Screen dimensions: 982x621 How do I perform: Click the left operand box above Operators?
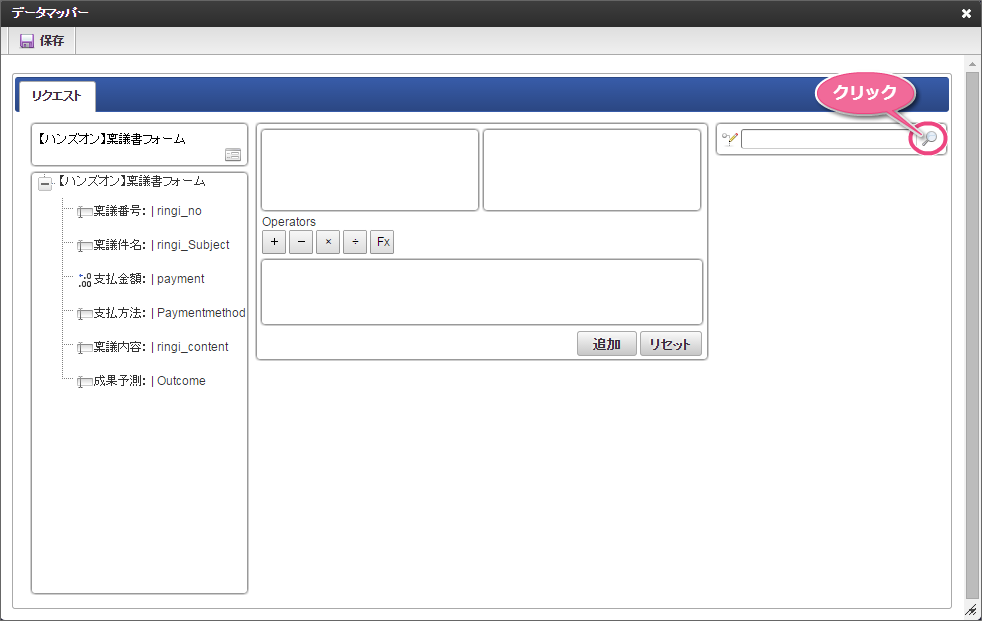[x=370, y=170]
